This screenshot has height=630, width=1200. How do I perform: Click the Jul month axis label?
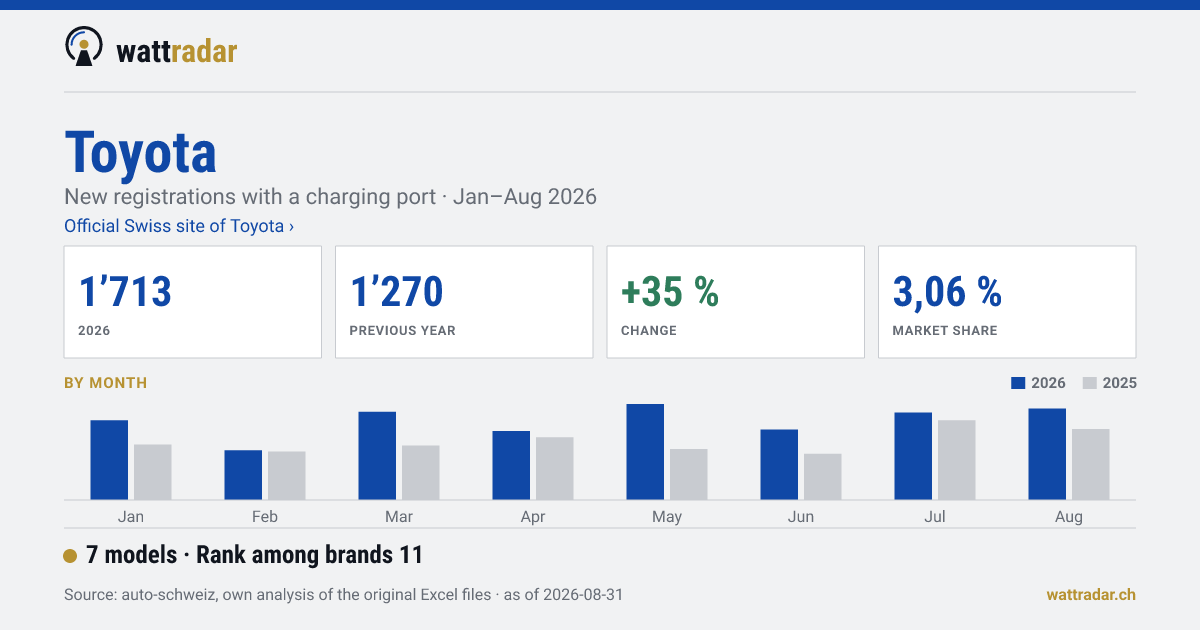(x=935, y=517)
